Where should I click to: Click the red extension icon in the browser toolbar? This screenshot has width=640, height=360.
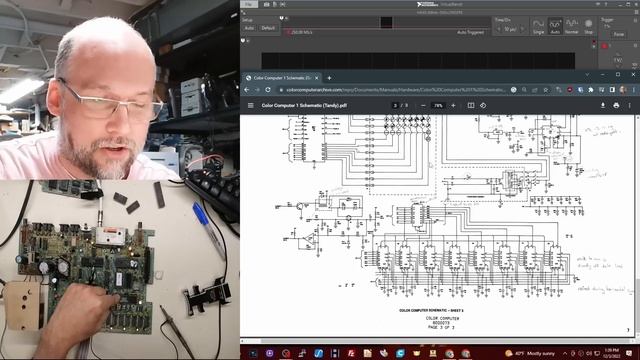570,90
